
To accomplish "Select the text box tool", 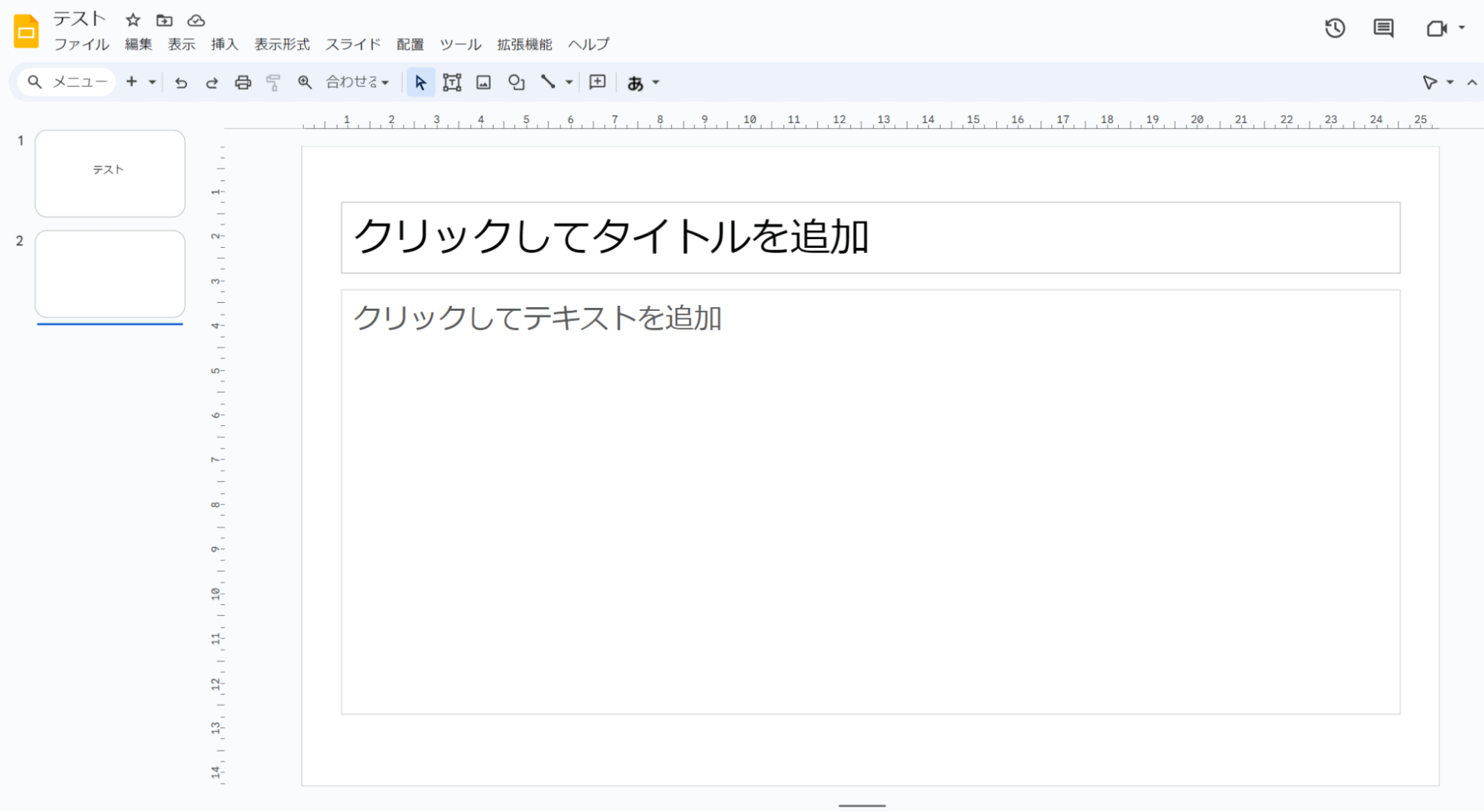I will (451, 82).
